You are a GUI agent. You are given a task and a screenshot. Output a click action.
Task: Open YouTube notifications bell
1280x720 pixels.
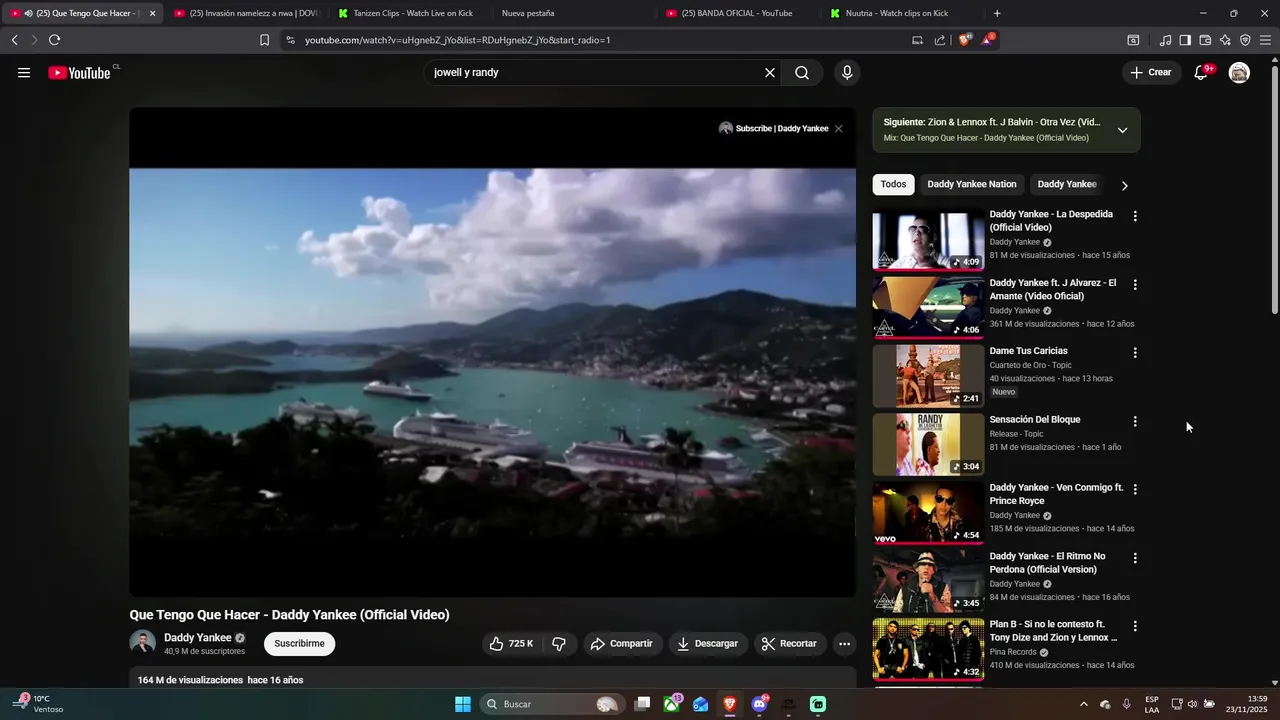tap(1201, 72)
